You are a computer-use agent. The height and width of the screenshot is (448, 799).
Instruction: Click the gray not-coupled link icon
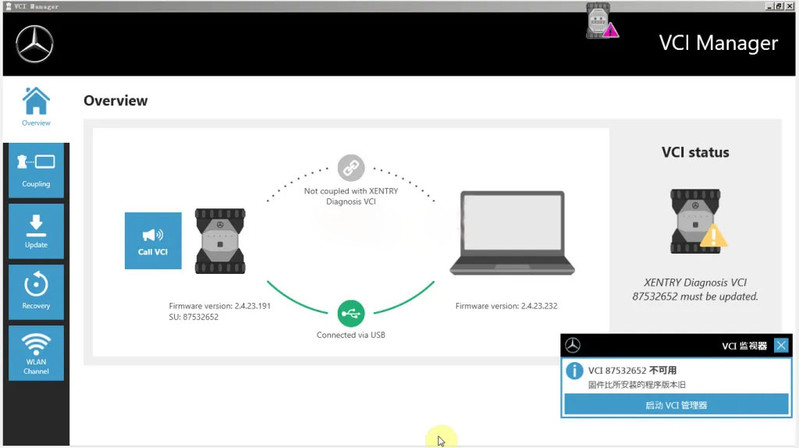351,167
